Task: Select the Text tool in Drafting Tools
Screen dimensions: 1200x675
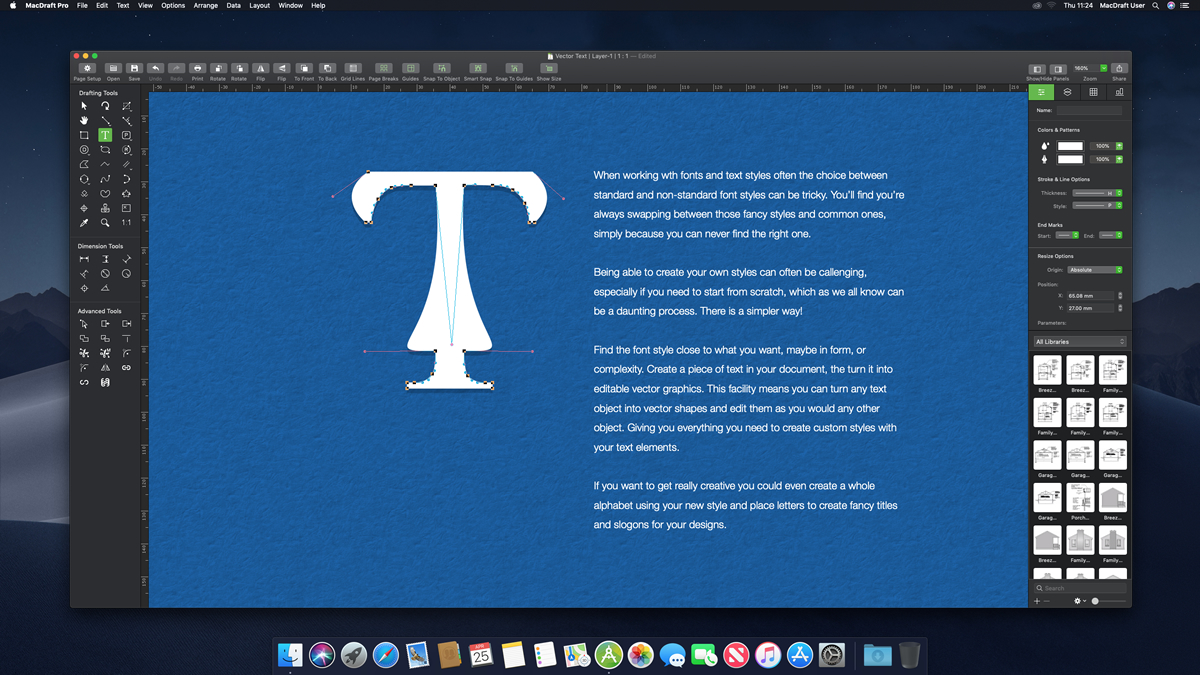Action: coord(105,135)
